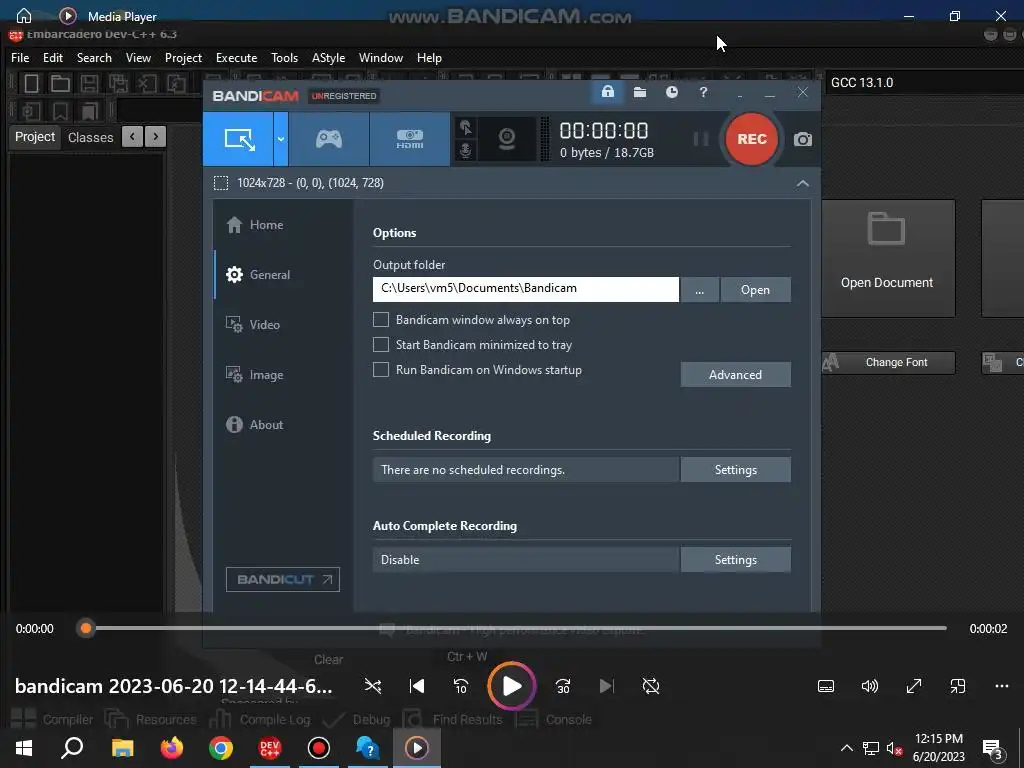Switch to Bandicam game recording mode
Image resolution: width=1024 pixels, height=768 pixels.
point(328,139)
